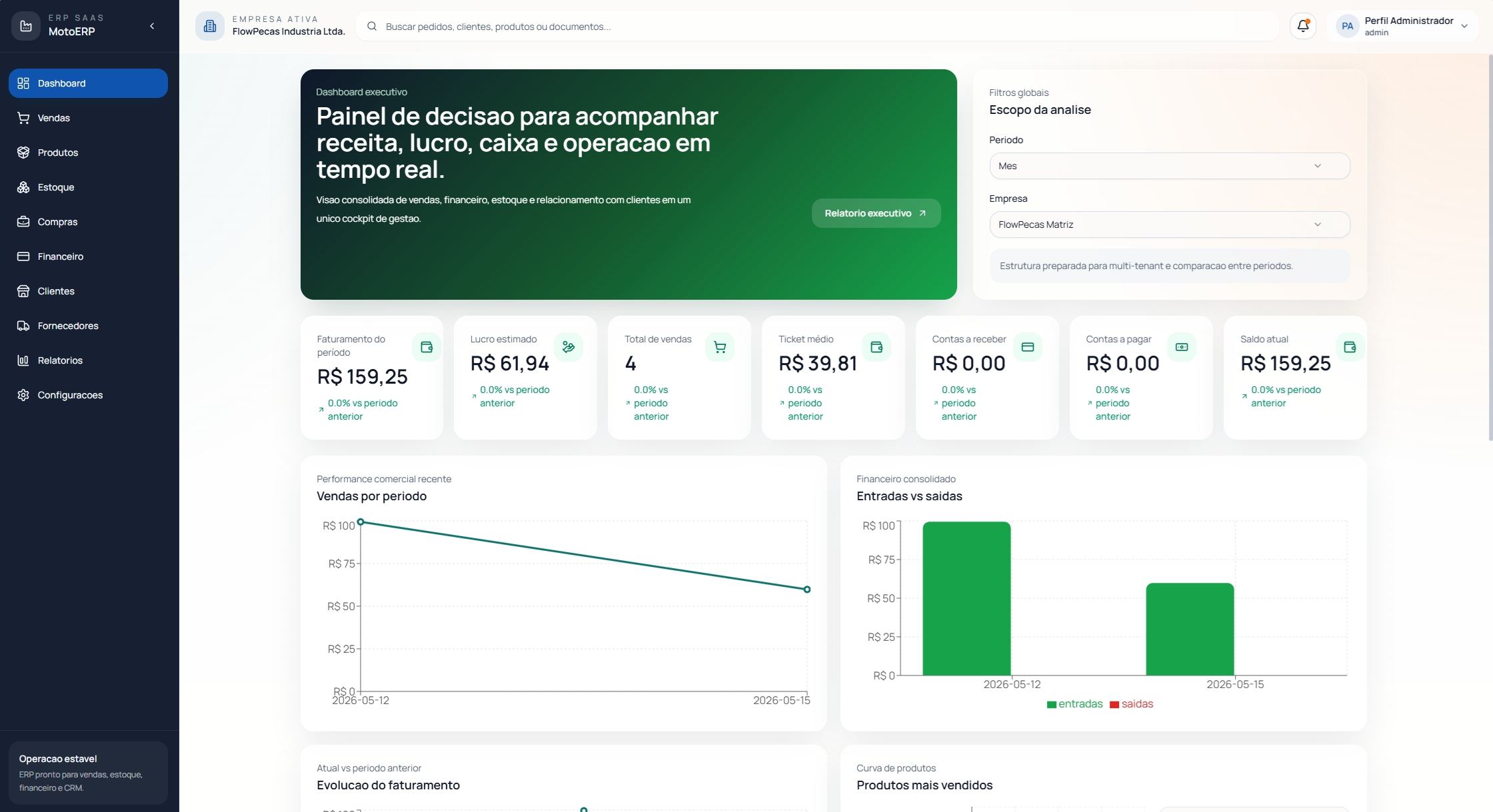The width and height of the screenshot is (1493, 812).
Task: Click the Fornecedores truck icon
Action: point(23,326)
